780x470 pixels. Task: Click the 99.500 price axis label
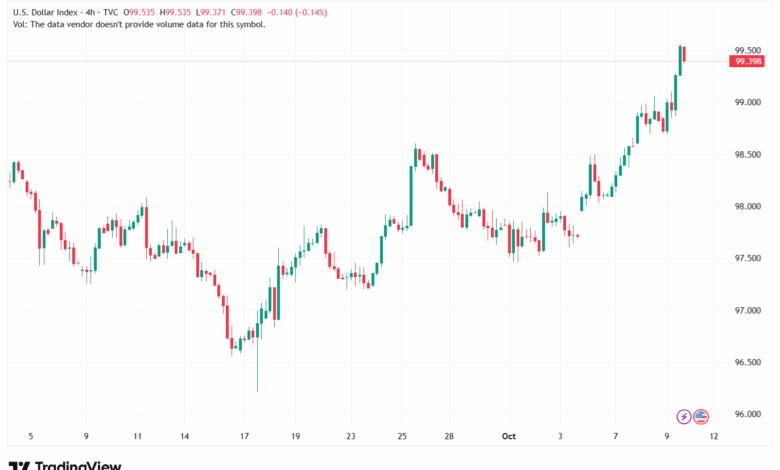point(748,50)
